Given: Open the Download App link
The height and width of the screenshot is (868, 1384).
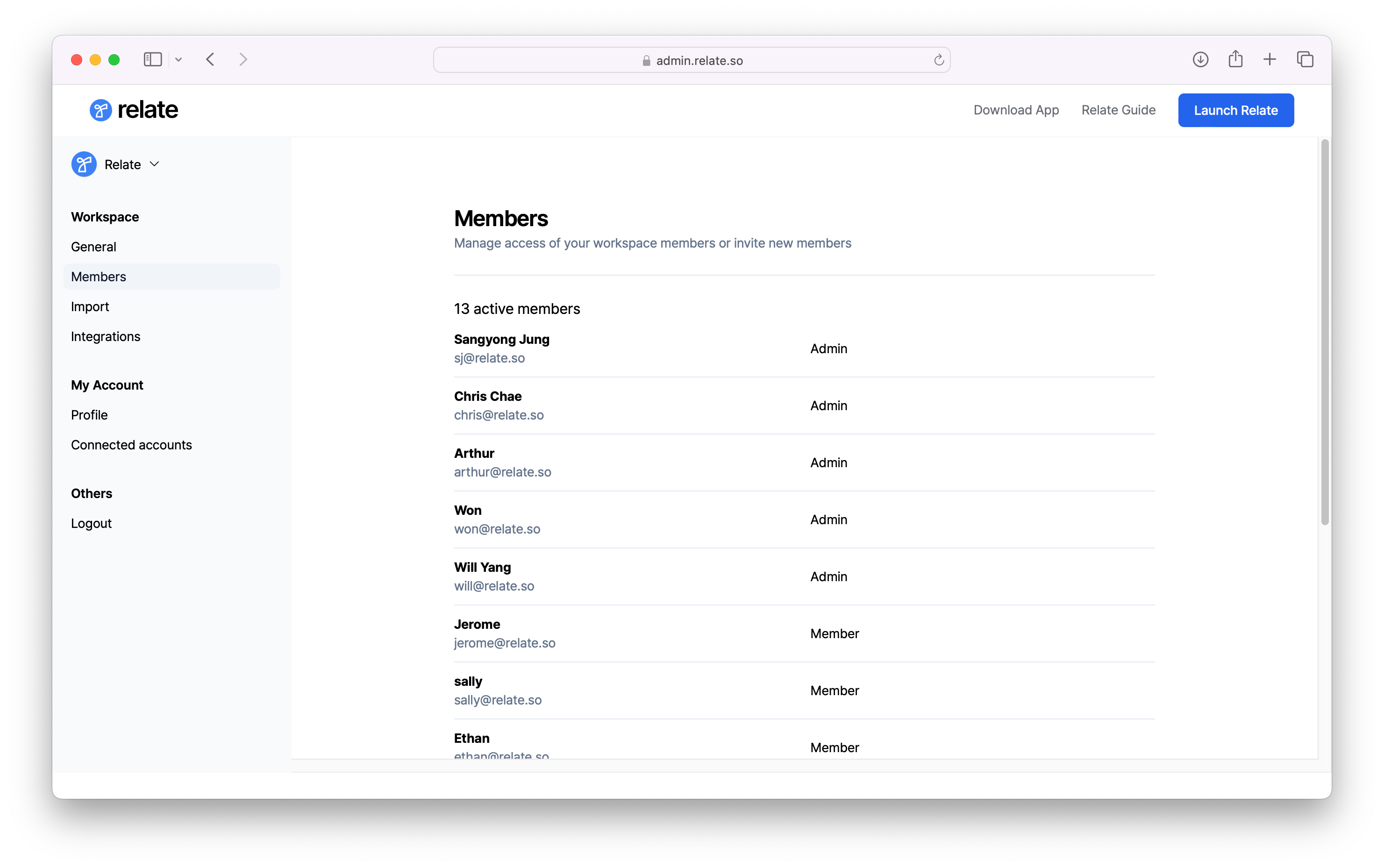Looking at the screenshot, I should pos(1016,110).
